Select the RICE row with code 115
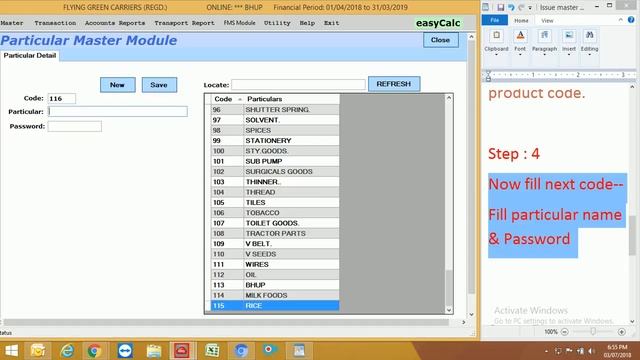The width and height of the screenshot is (640, 360). pyautogui.click(x=275, y=306)
